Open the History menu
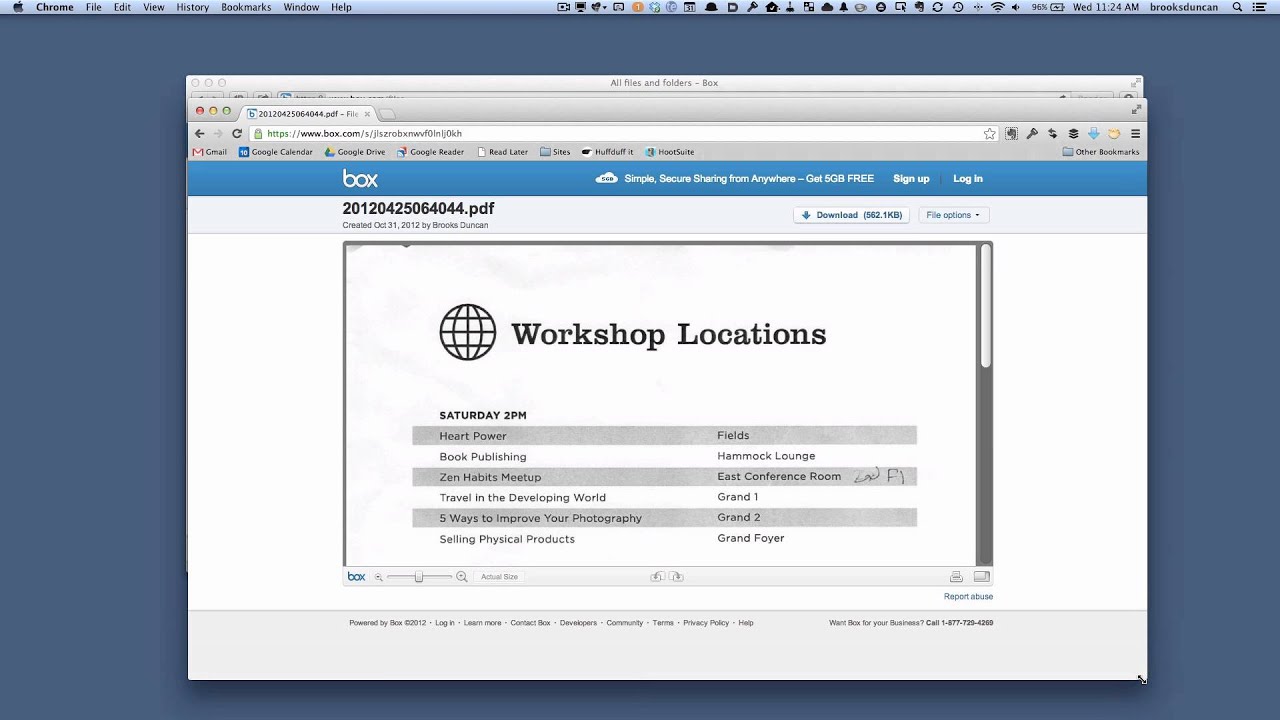1280x720 pixels. pos(192,7)
